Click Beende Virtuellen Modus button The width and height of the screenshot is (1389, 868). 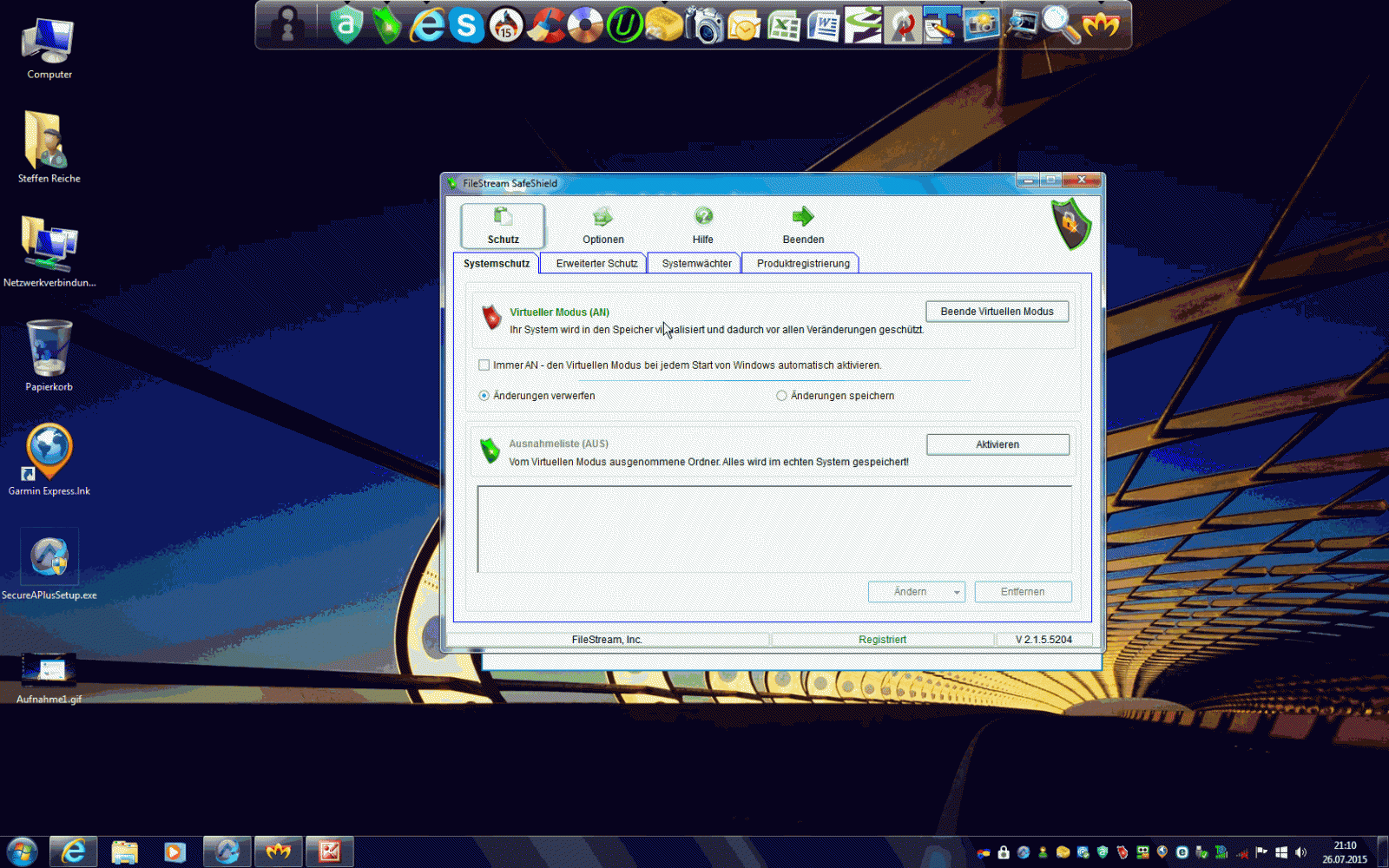[x=997, y=312]
